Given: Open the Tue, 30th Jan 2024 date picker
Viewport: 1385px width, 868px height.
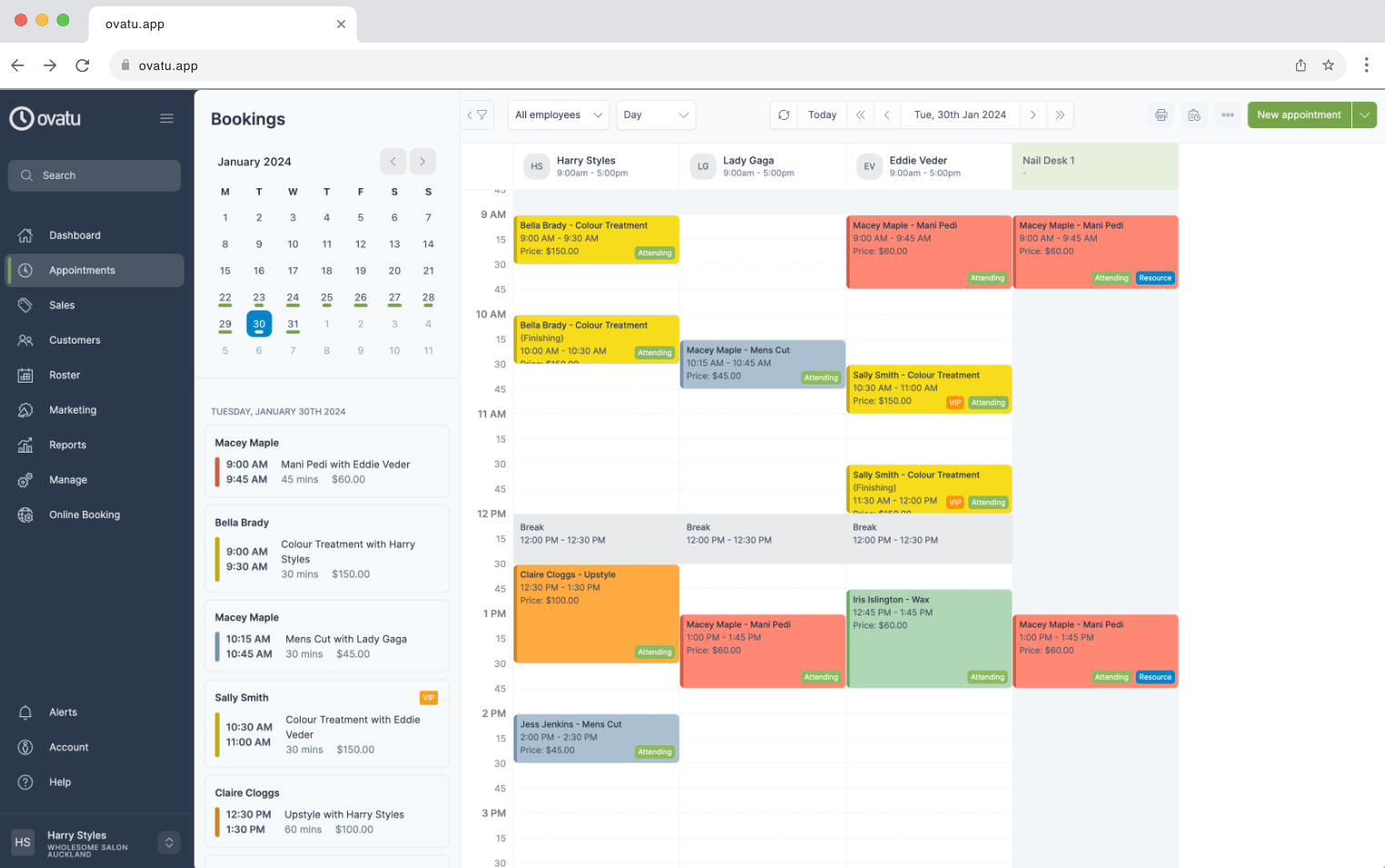Looking at the screenshot, I should tap(960, 115).
